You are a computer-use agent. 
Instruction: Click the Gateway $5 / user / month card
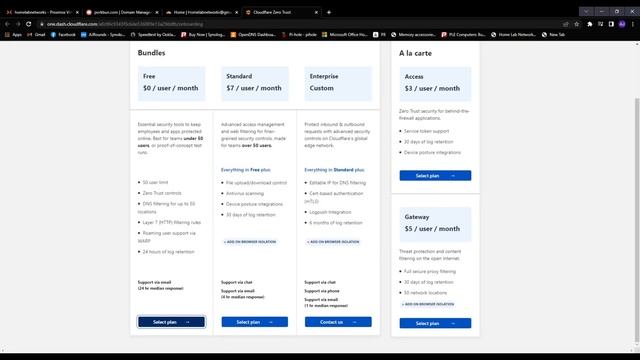coord(435,224)
